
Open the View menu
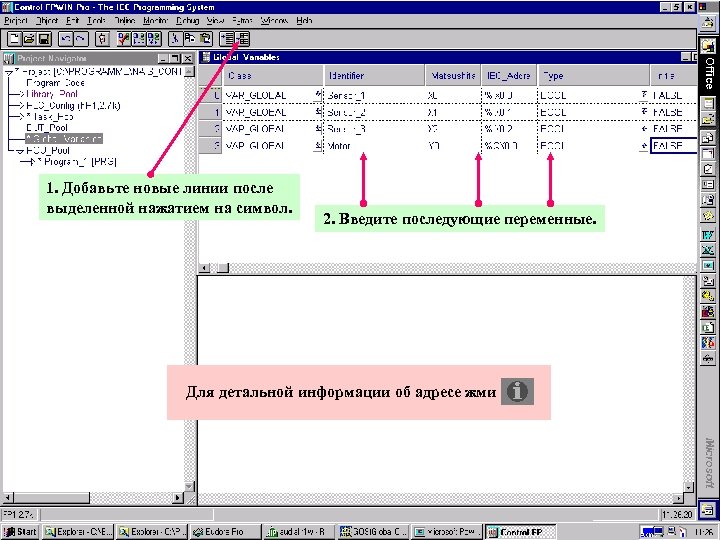[x=215, y=21]
